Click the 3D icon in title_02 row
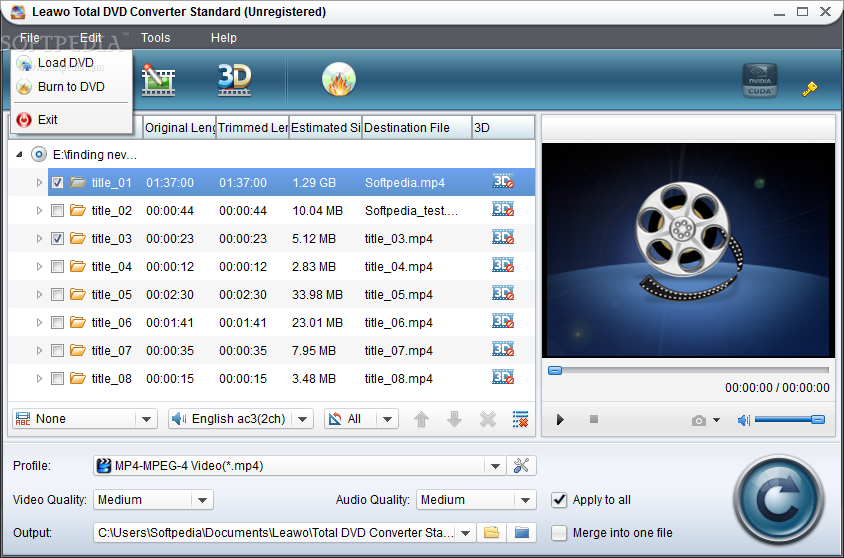844x558 pixels. pos(503,209)
